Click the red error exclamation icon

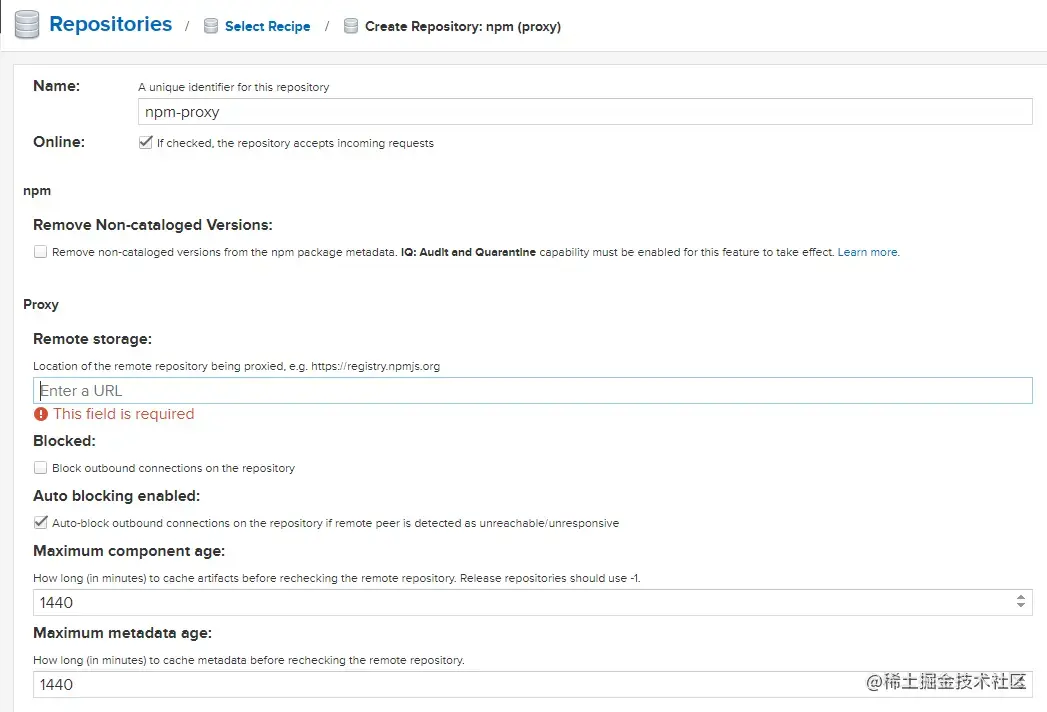click(41, 414)
